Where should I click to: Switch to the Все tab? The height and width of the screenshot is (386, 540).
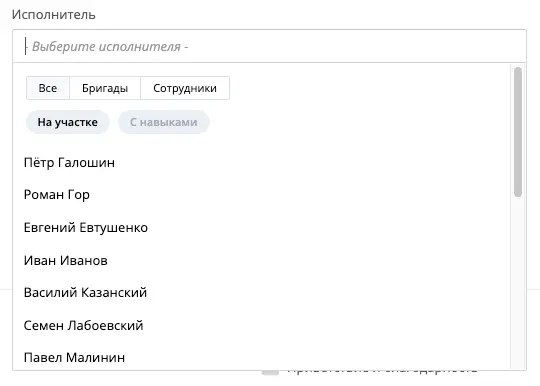click(48, 88)
